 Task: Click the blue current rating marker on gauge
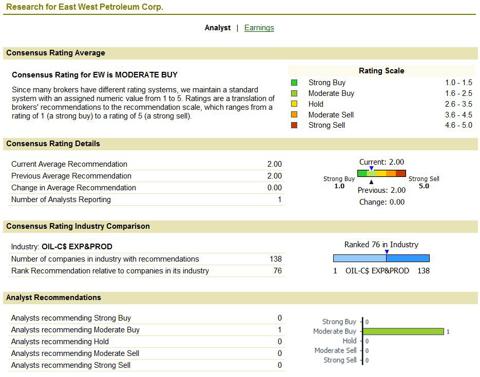tap(371, 168)
